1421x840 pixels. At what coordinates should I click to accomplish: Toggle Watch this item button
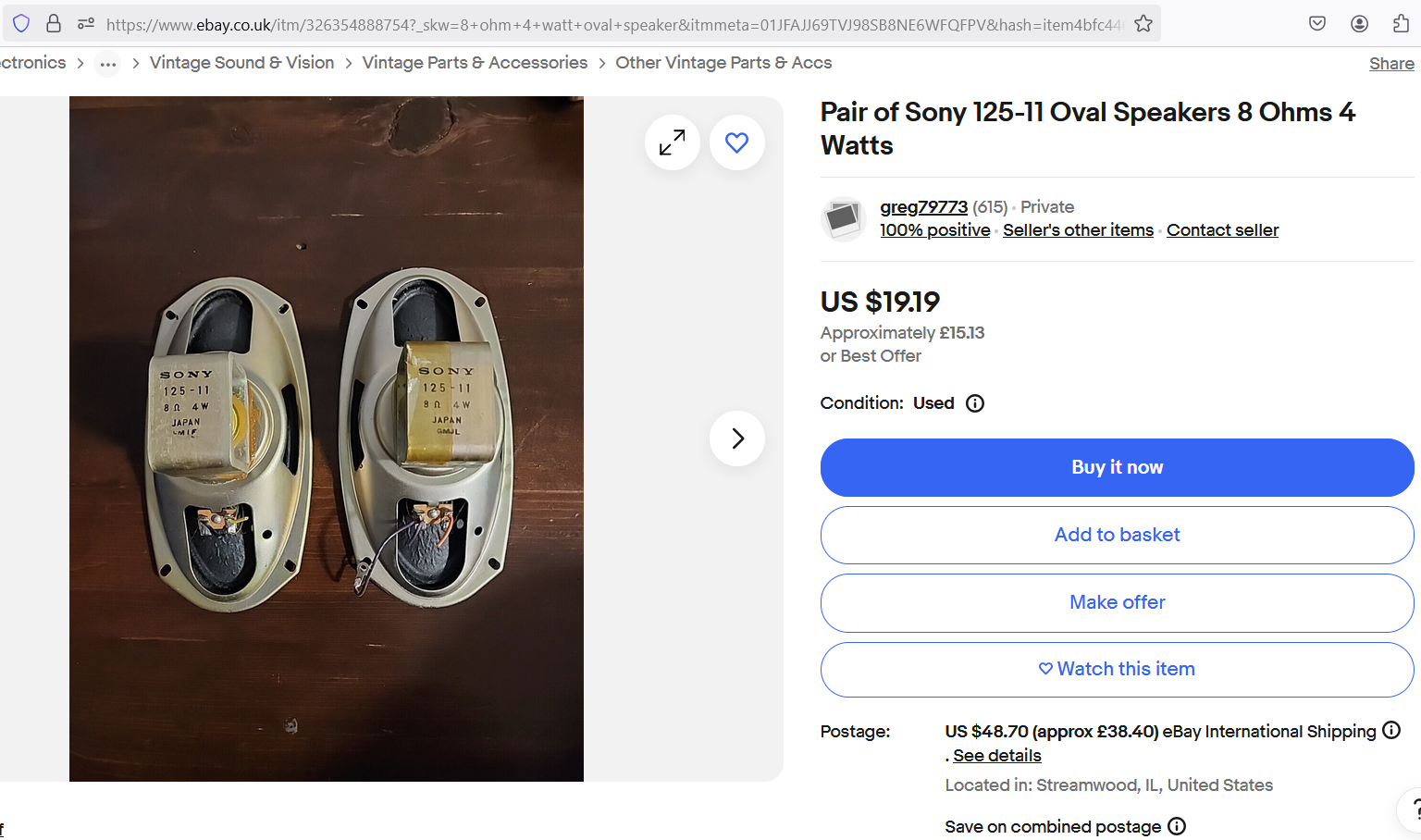[x=1117, y=669]
